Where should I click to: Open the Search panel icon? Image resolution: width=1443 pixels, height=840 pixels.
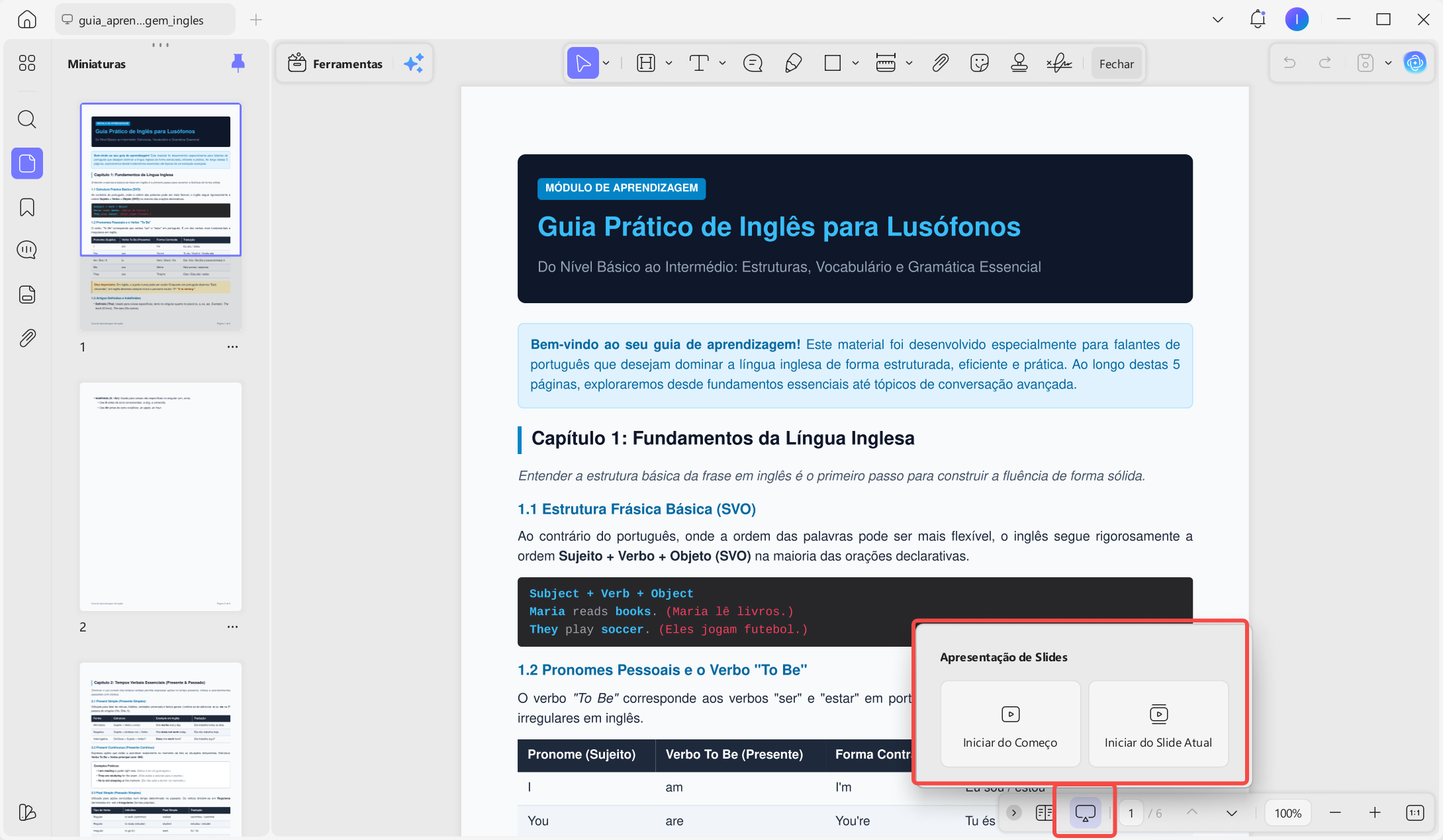27,119
